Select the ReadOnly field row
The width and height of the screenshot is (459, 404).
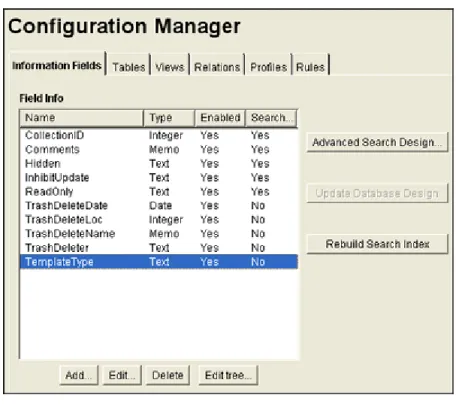tap(159, 192)
